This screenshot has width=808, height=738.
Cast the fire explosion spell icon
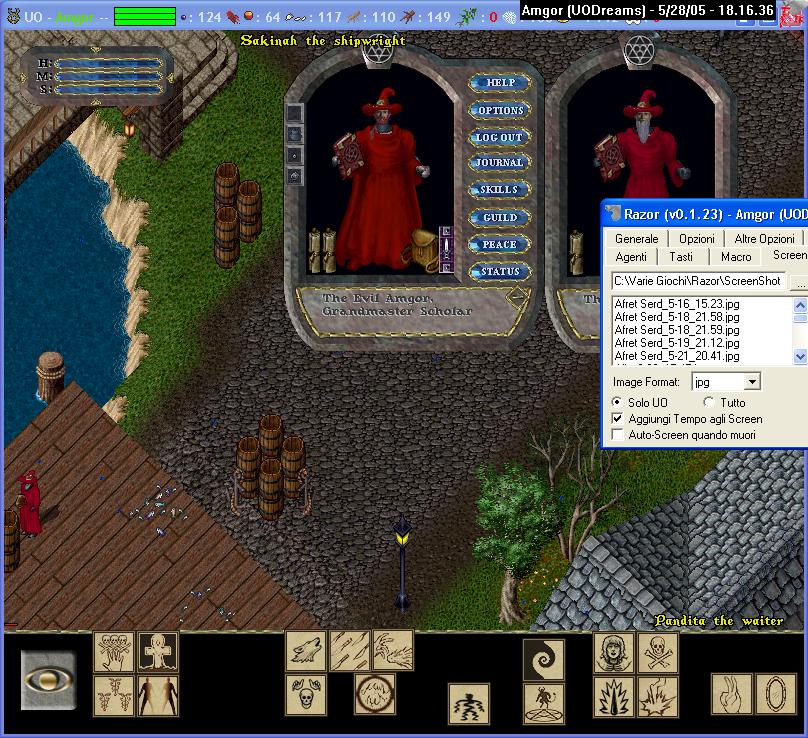point(658,697)
